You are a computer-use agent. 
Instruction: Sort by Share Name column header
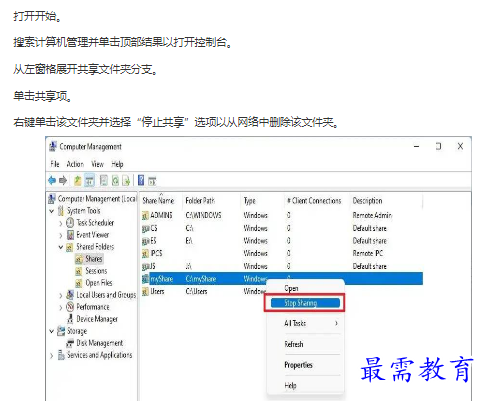coord(158,201)
